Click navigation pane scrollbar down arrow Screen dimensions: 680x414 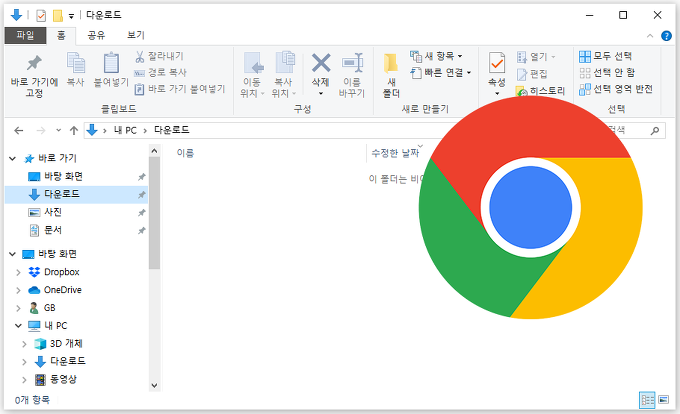[154, 385]
